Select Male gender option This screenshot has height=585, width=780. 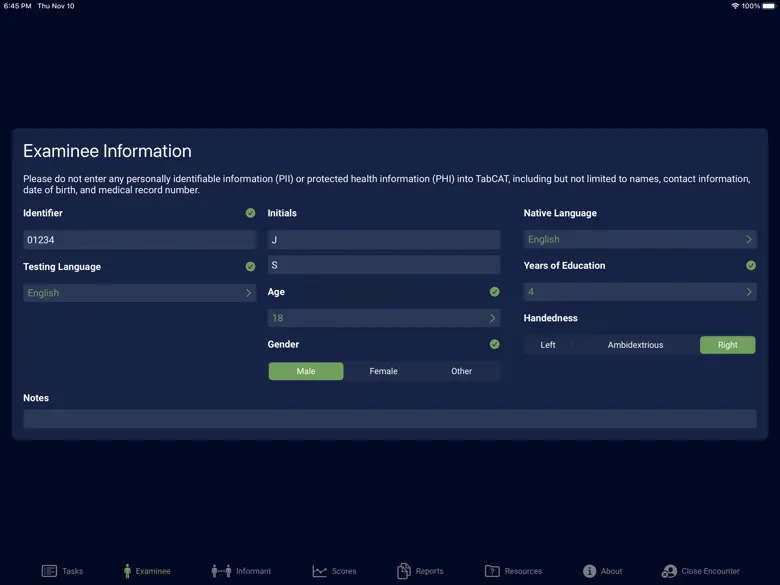pos(306,371)
